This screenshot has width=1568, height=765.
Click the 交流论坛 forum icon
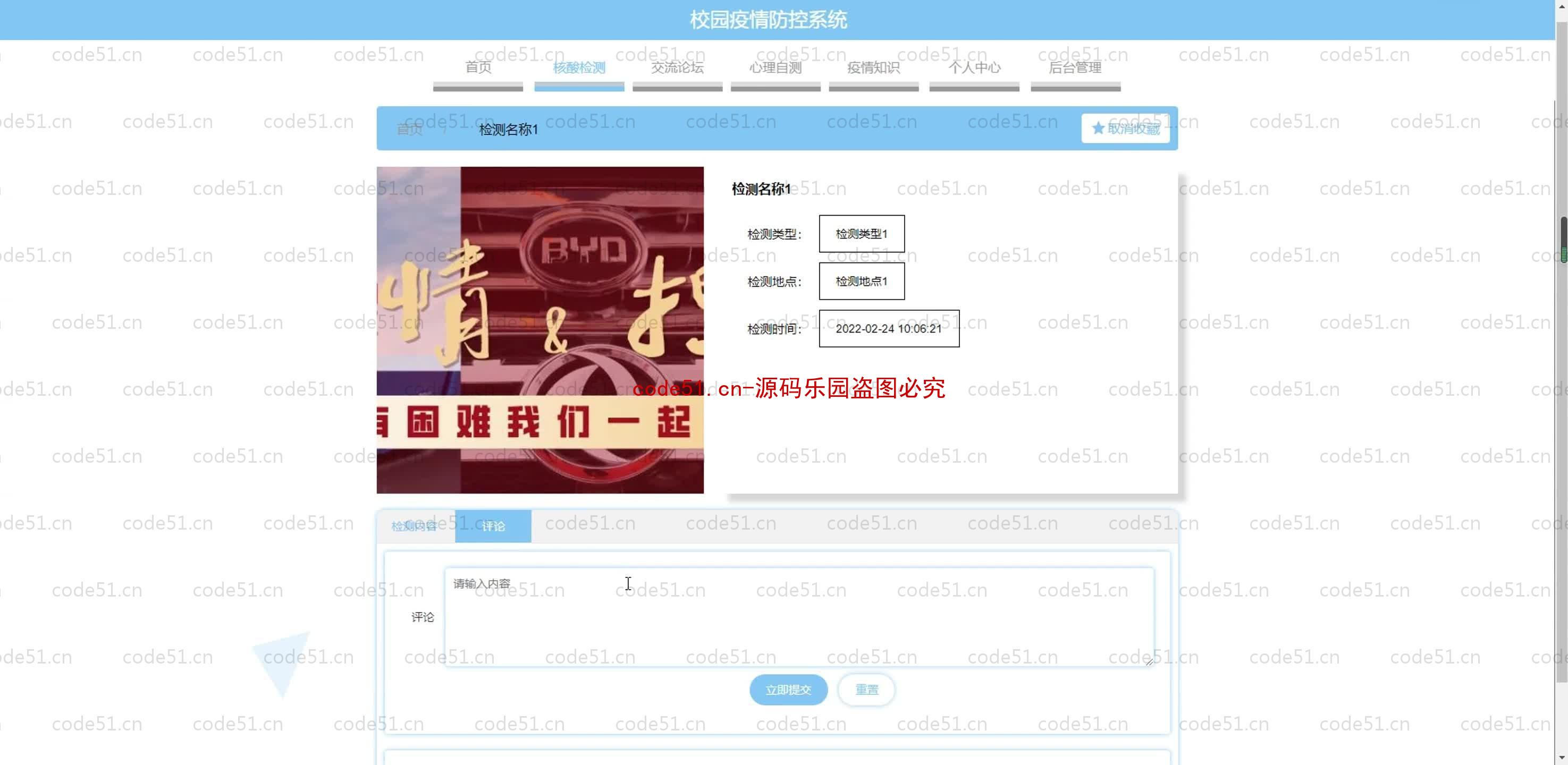tap(677, 67)
